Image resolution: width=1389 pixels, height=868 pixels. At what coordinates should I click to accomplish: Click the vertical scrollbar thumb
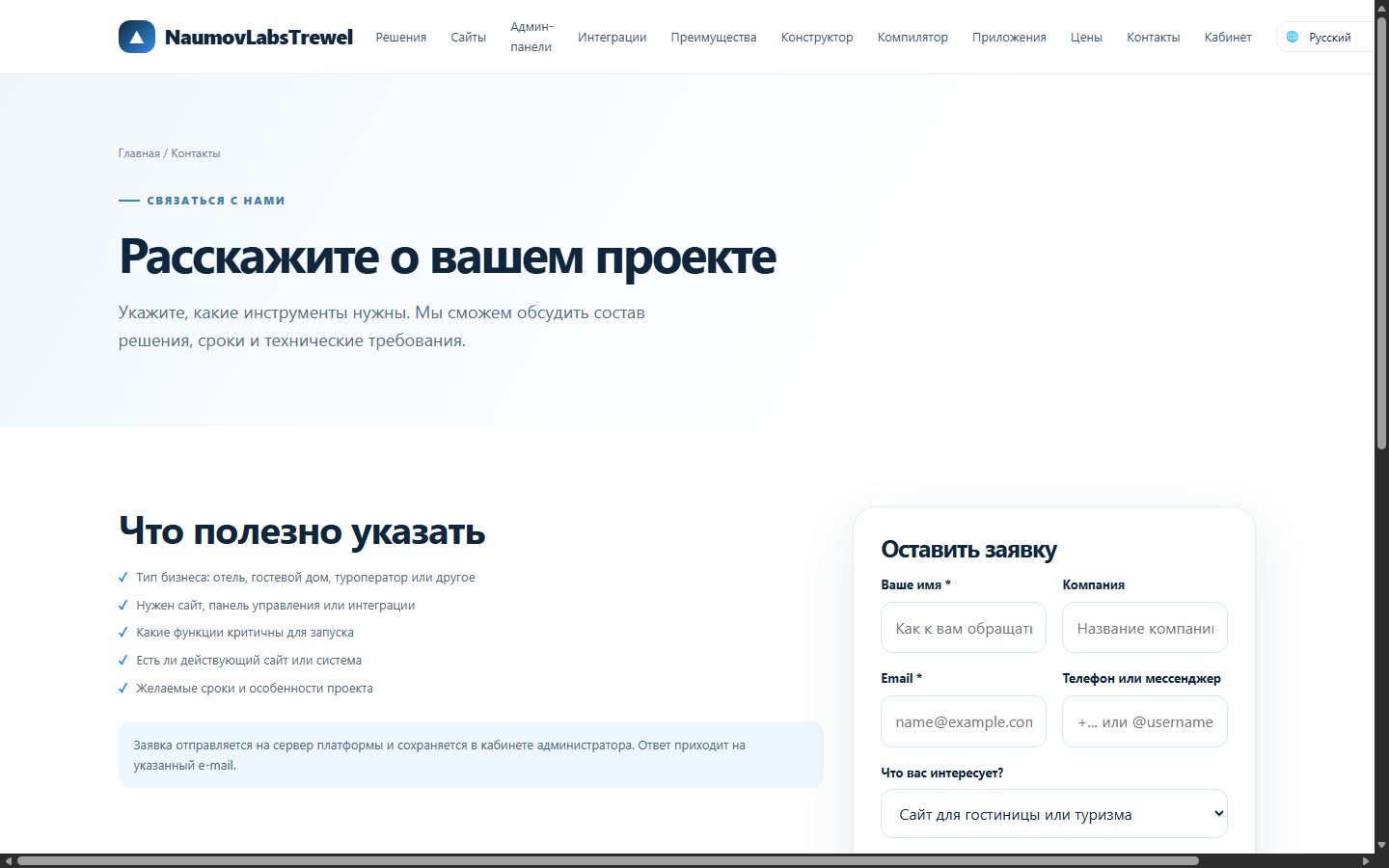click(x=1381, y=231)
